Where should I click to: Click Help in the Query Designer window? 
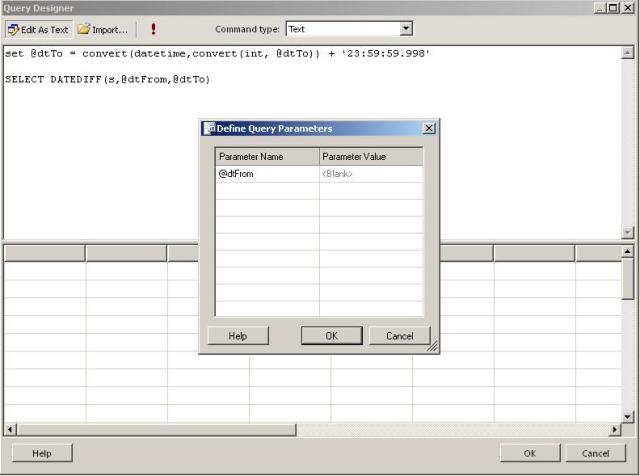[x=42, y=453]
